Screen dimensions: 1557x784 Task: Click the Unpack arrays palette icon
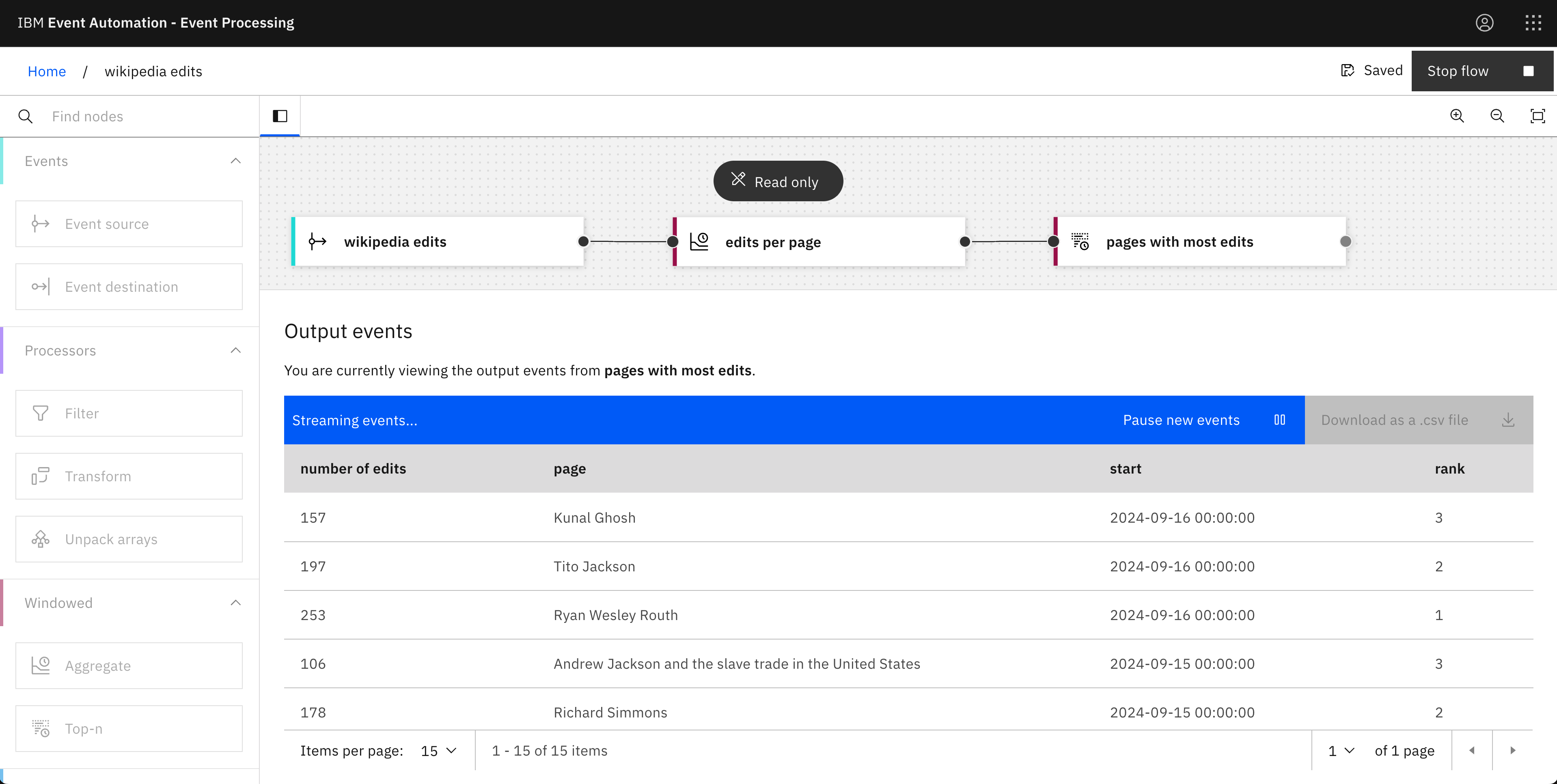(x=41, y=539)
